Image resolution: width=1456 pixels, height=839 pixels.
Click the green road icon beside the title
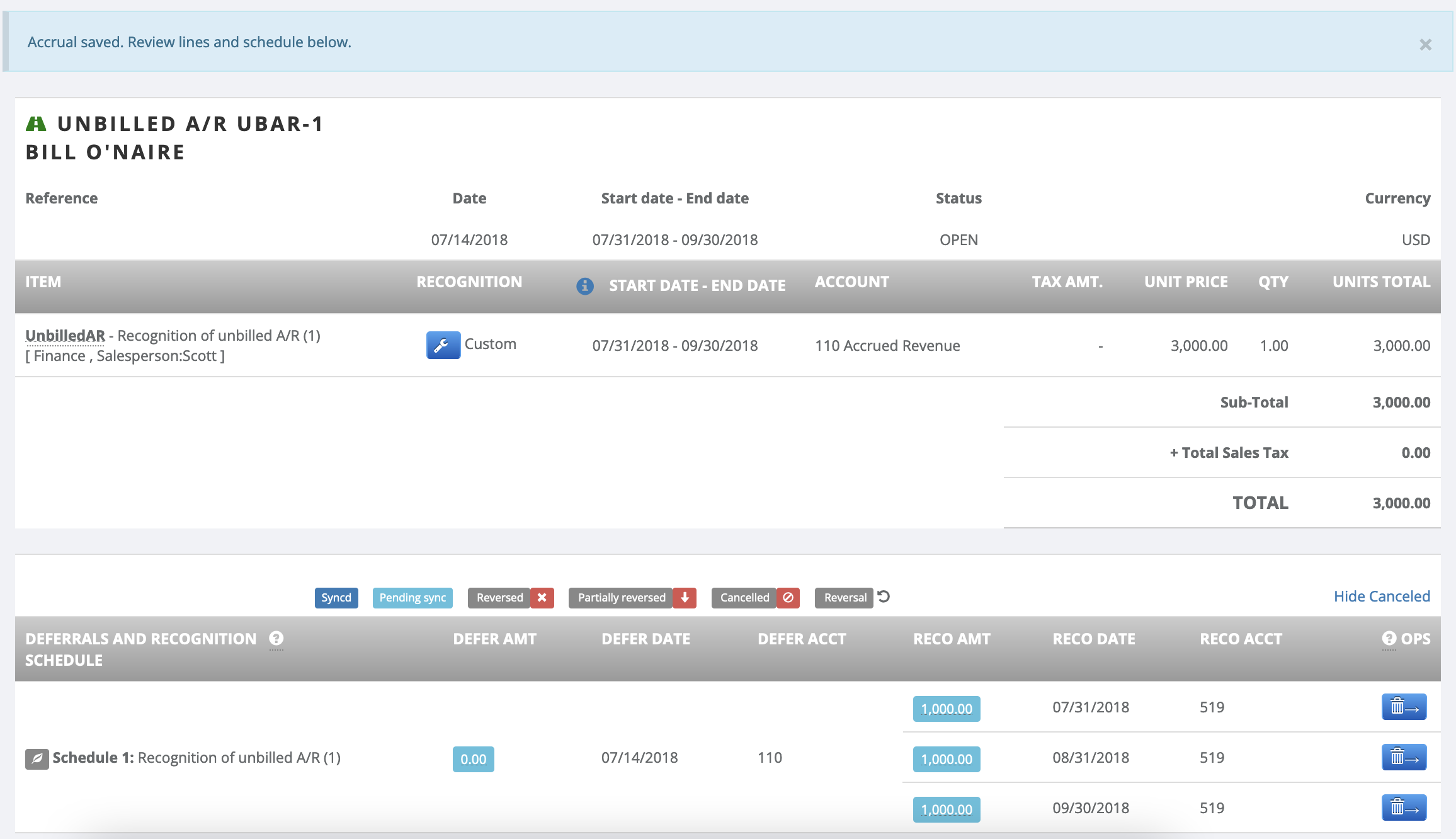36,124
